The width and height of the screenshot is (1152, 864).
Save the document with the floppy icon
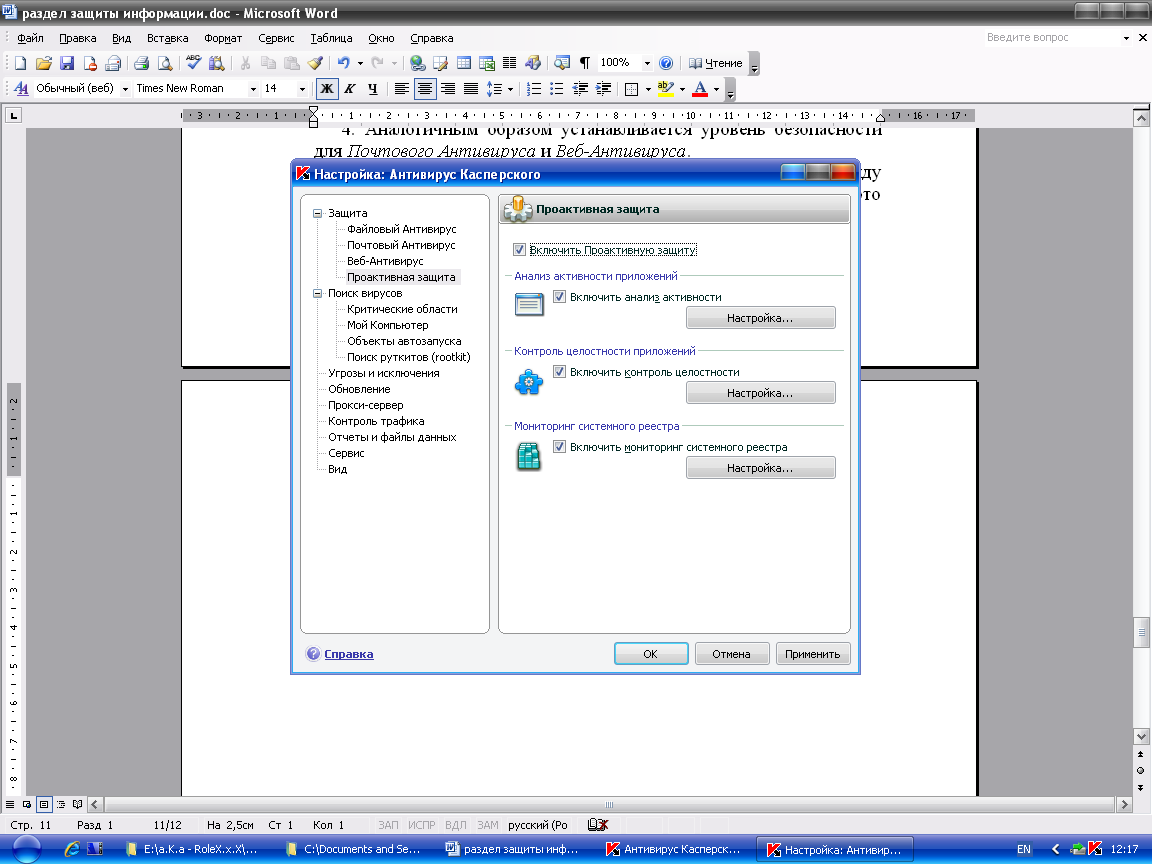[x=67, y=63]
